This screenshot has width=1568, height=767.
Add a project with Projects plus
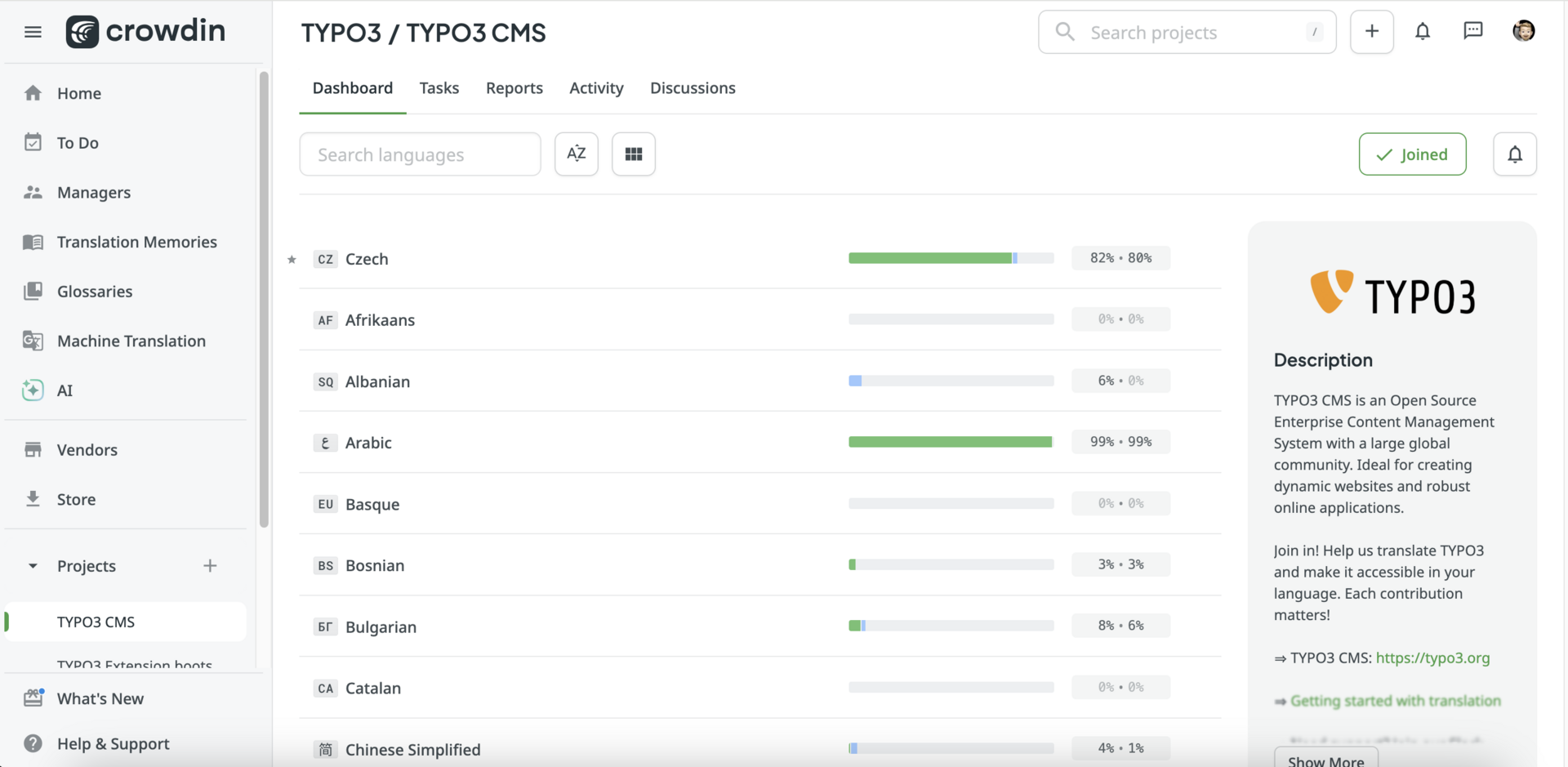pyautogui.click(x=210, y=566)
